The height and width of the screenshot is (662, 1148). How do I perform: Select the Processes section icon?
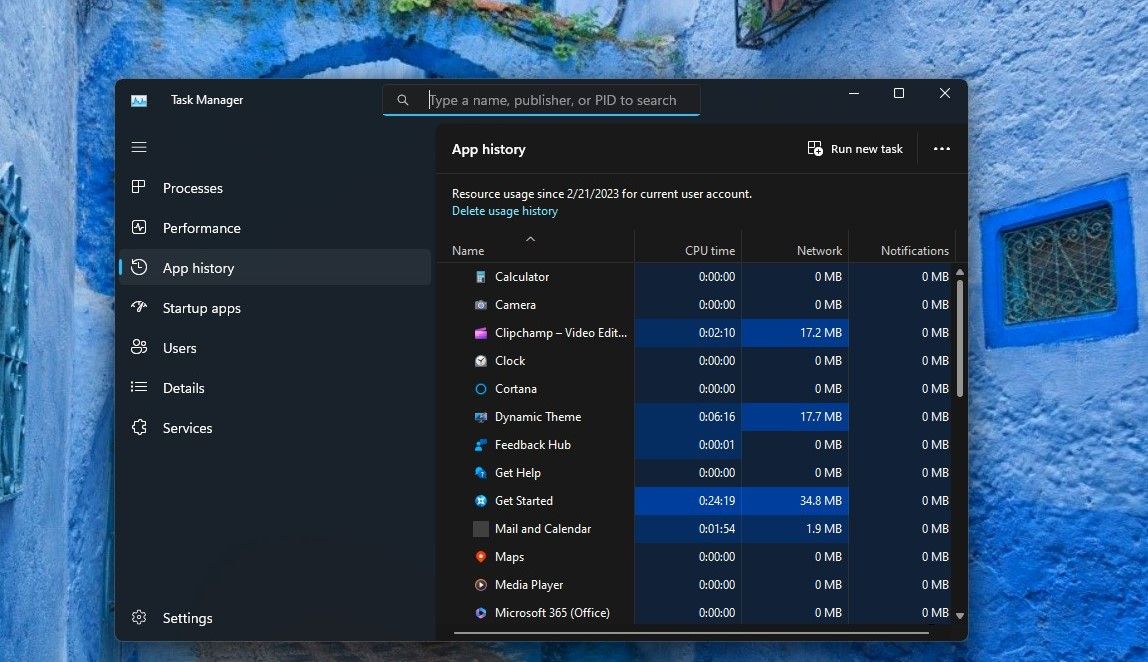click(x=140, y=188)
